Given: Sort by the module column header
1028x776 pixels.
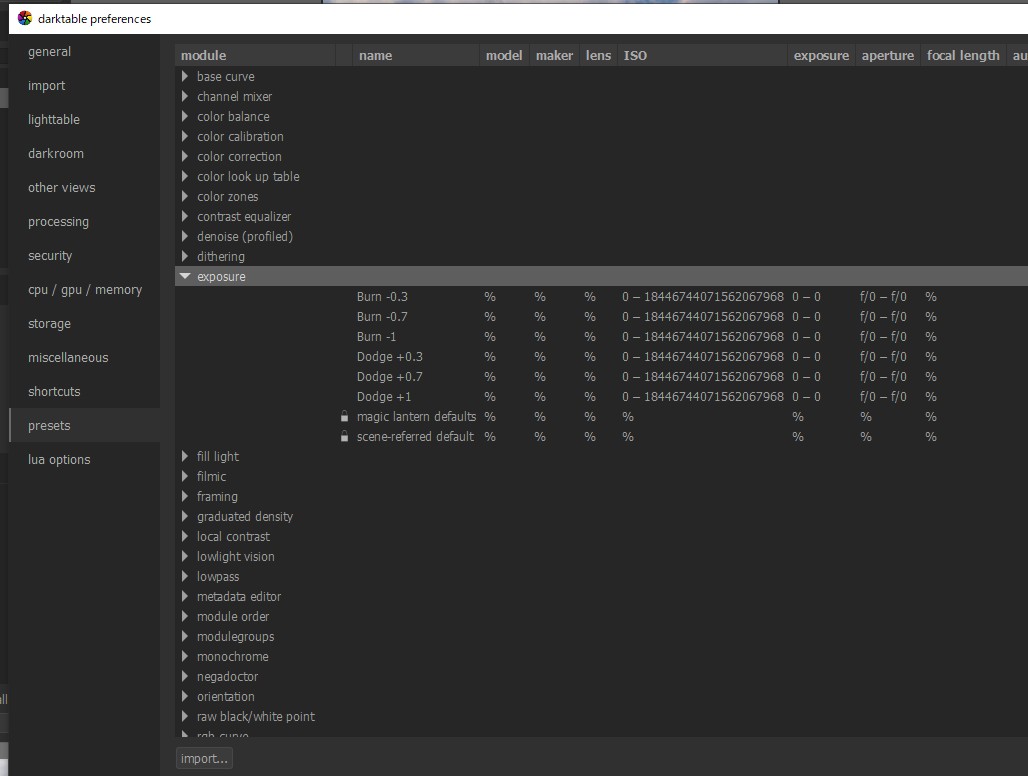Looking at the screenshot, I should 255,56.
